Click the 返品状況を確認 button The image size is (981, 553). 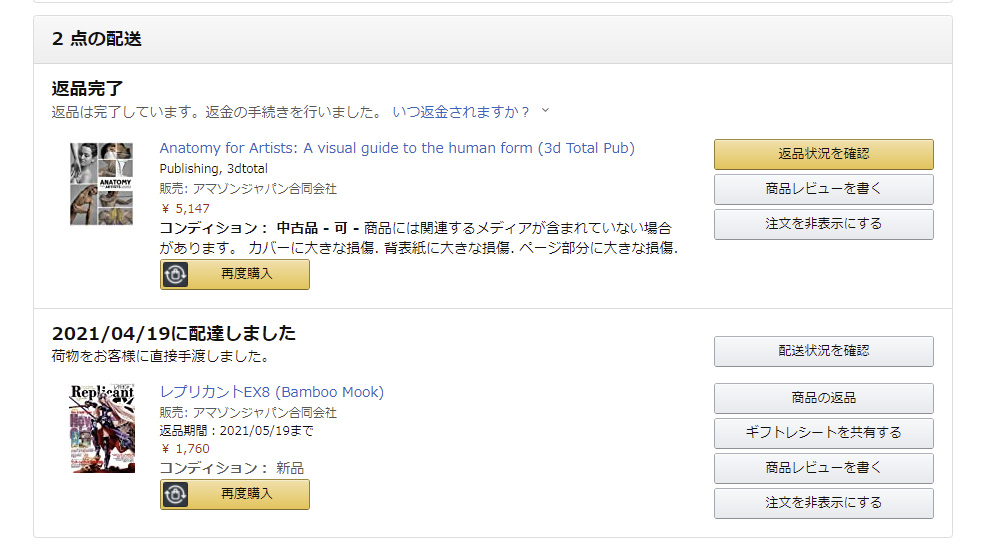[x=823, y=154]
